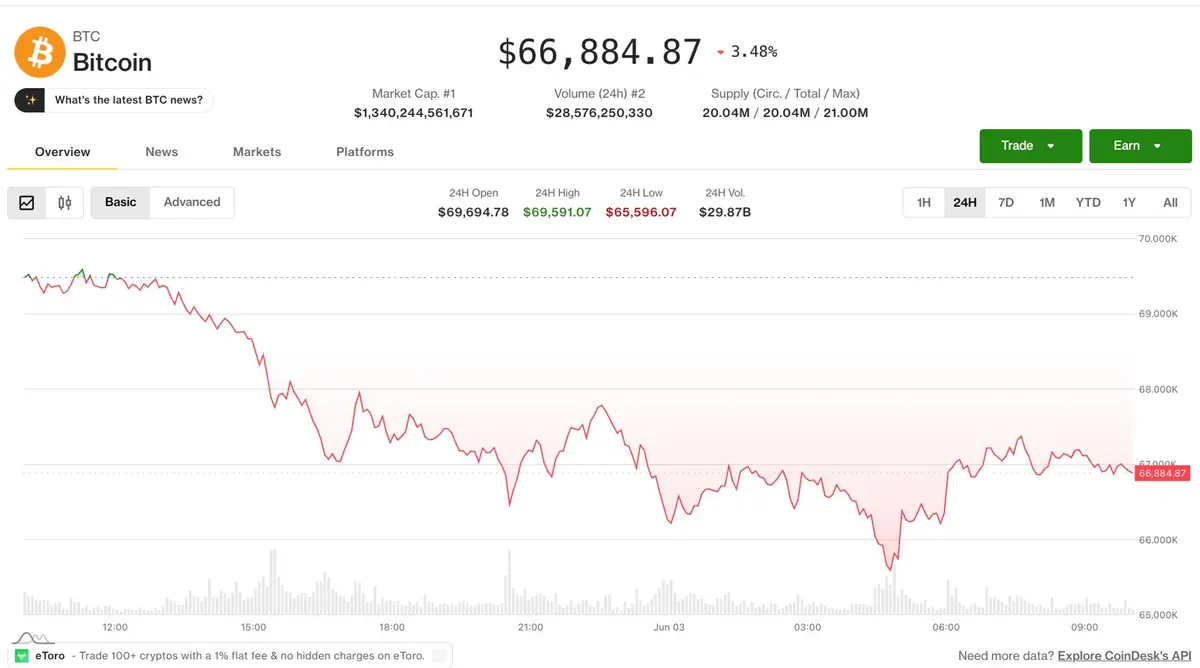Select the Basic chart mode
The height and width of the screenshot is (668, 1200).
pyautogui.click(x=120, y=202)
